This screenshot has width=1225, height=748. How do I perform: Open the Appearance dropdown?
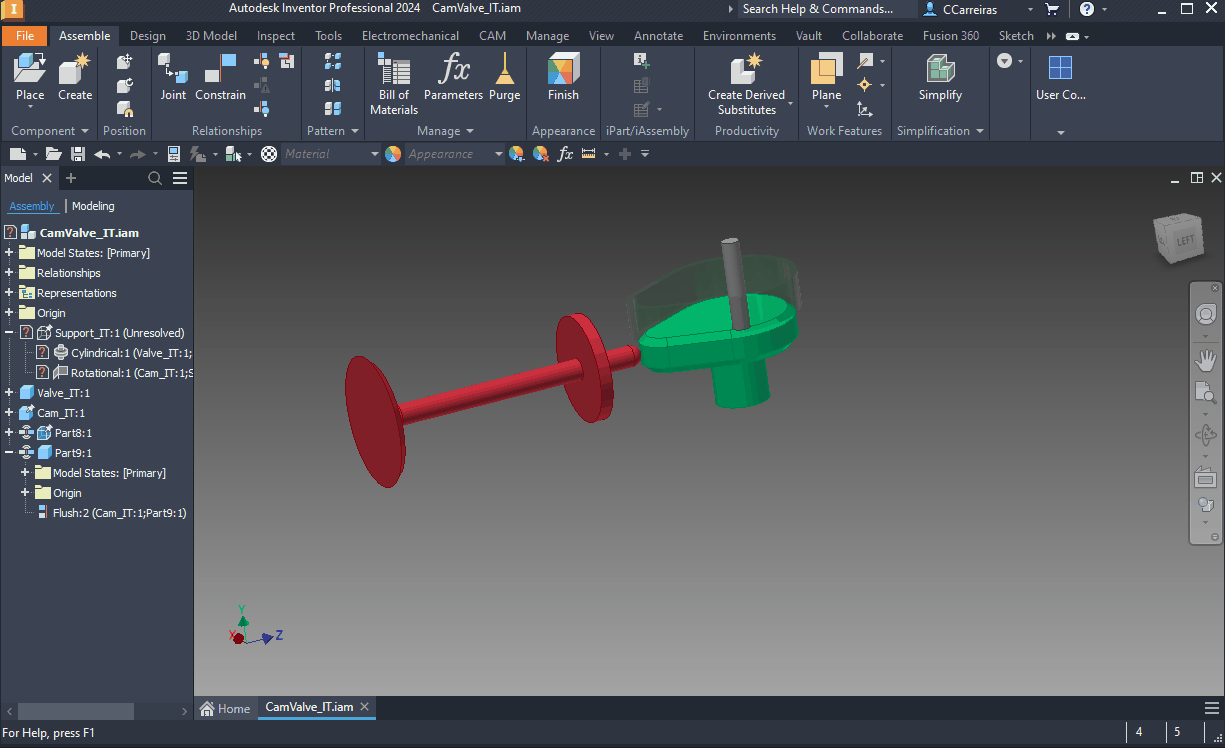pos(498,154)
